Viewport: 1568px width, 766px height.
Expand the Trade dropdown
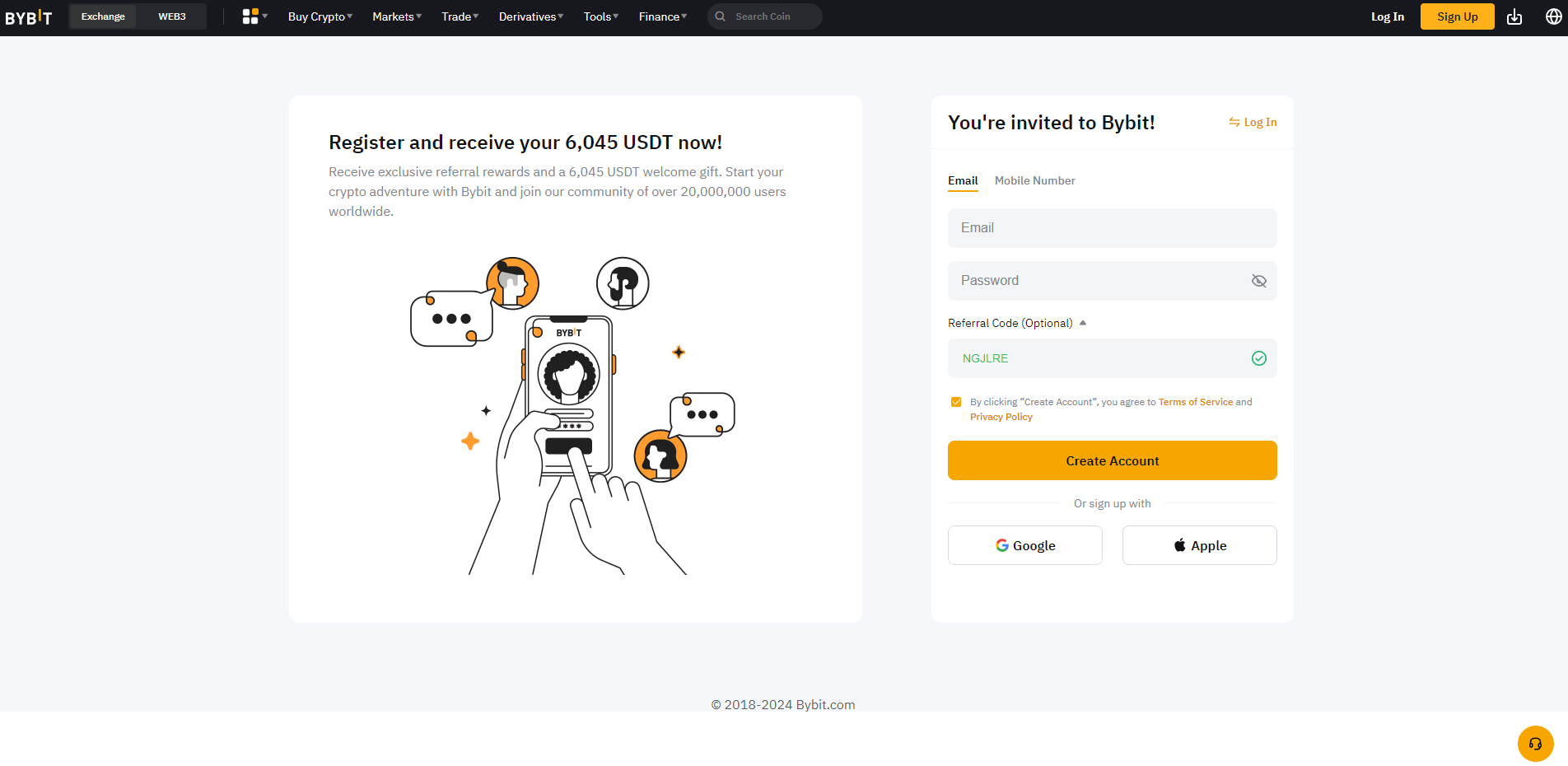coord(460,16)
